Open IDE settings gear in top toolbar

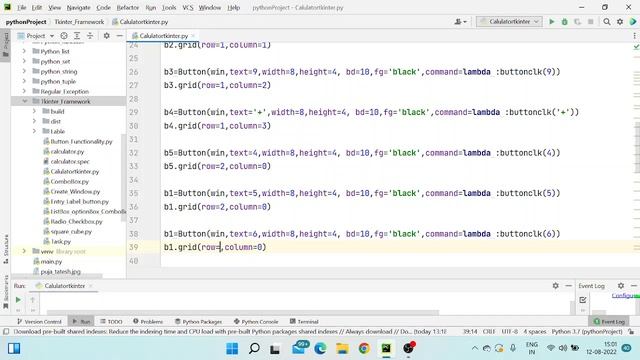620,22
